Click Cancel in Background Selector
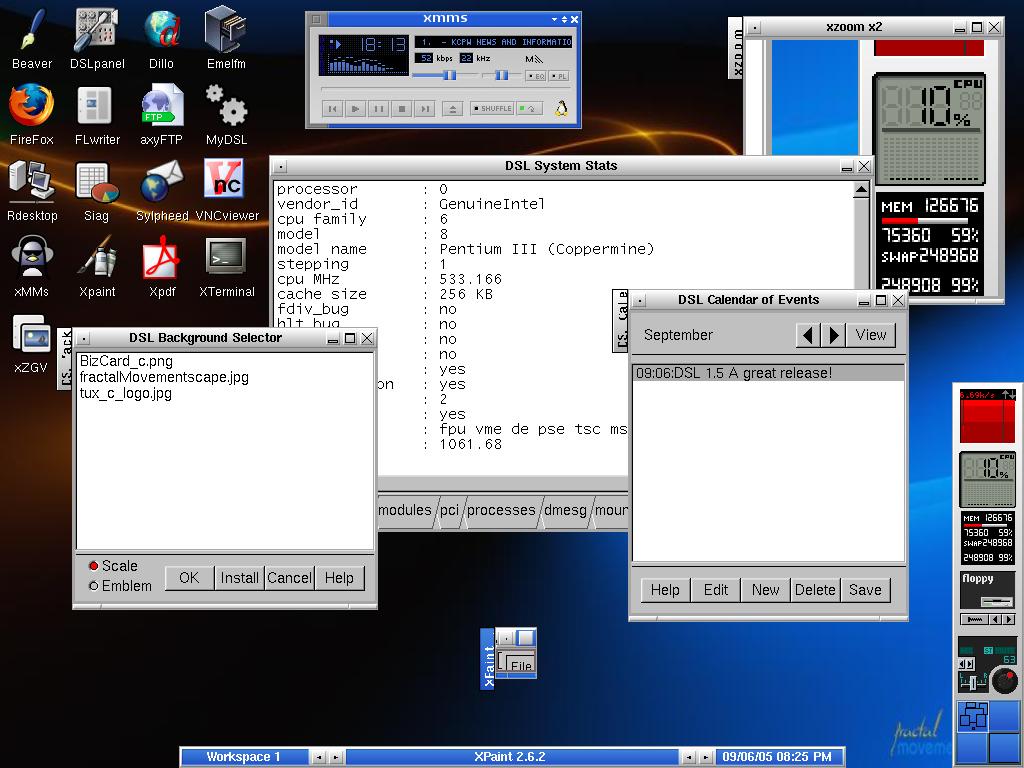Viewport: 1024px width, 768px height. (x=289, y=577)
